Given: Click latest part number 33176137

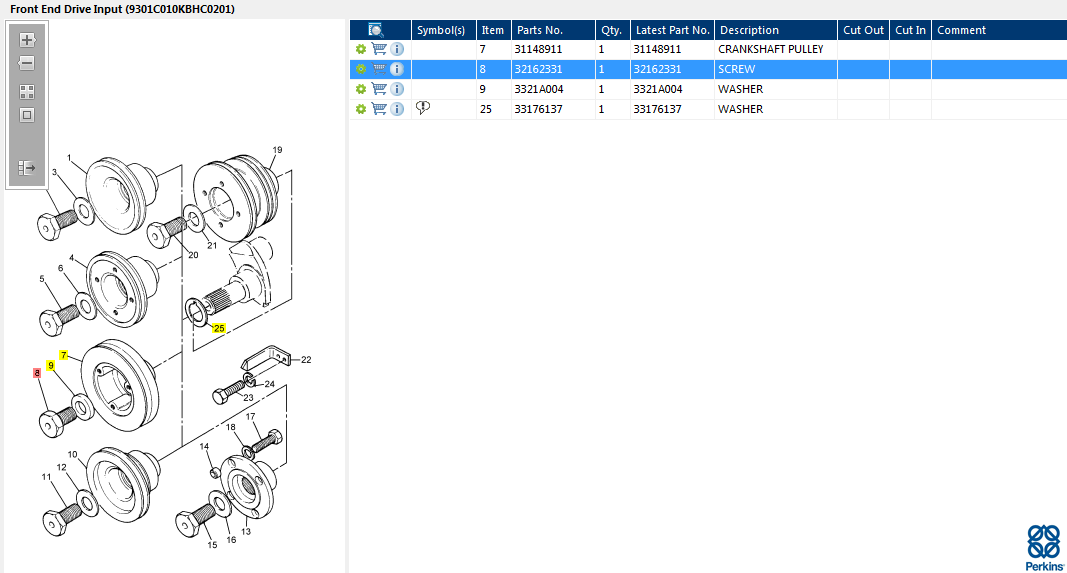Looking at the screenshot, I should pos(657,109).
